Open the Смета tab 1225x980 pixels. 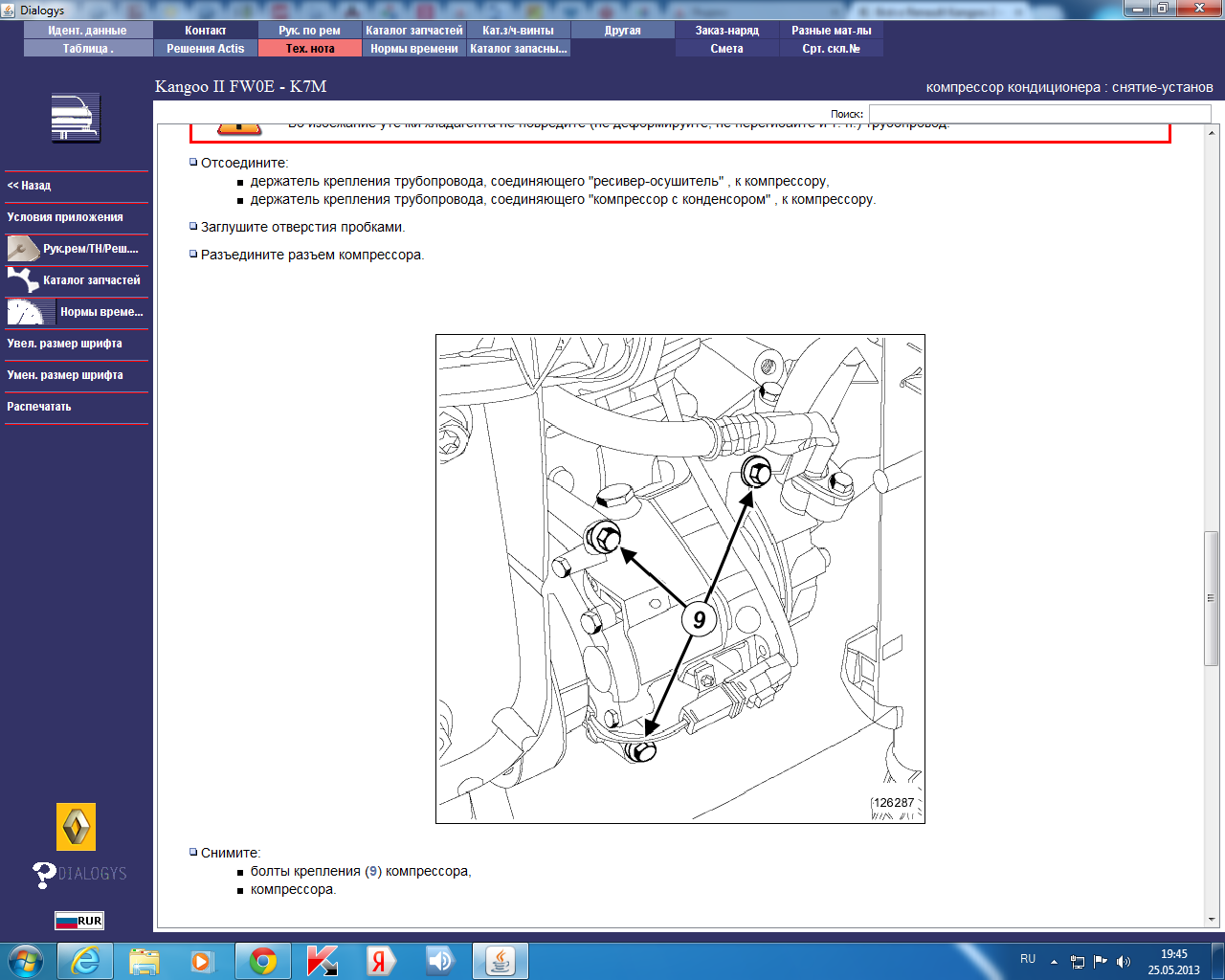pyautogui.click(x=727, y=49)
